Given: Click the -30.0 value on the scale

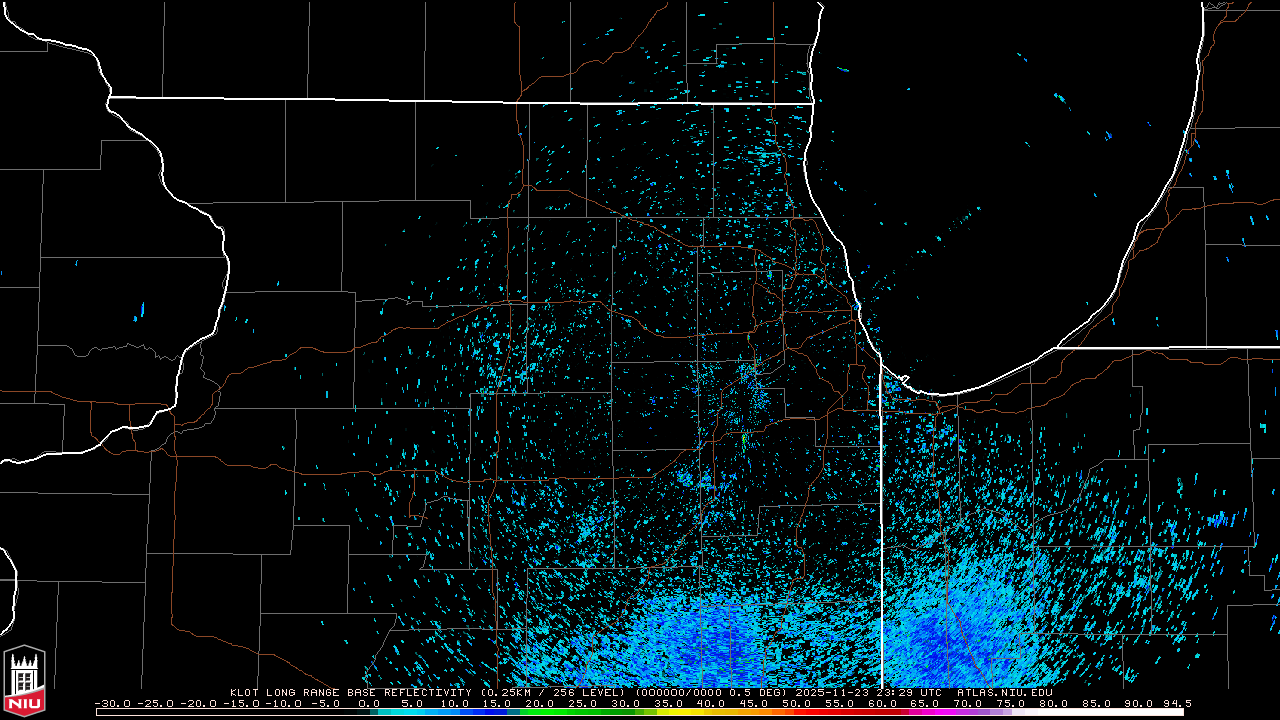Looking at the screenshot, I should 111,703.
